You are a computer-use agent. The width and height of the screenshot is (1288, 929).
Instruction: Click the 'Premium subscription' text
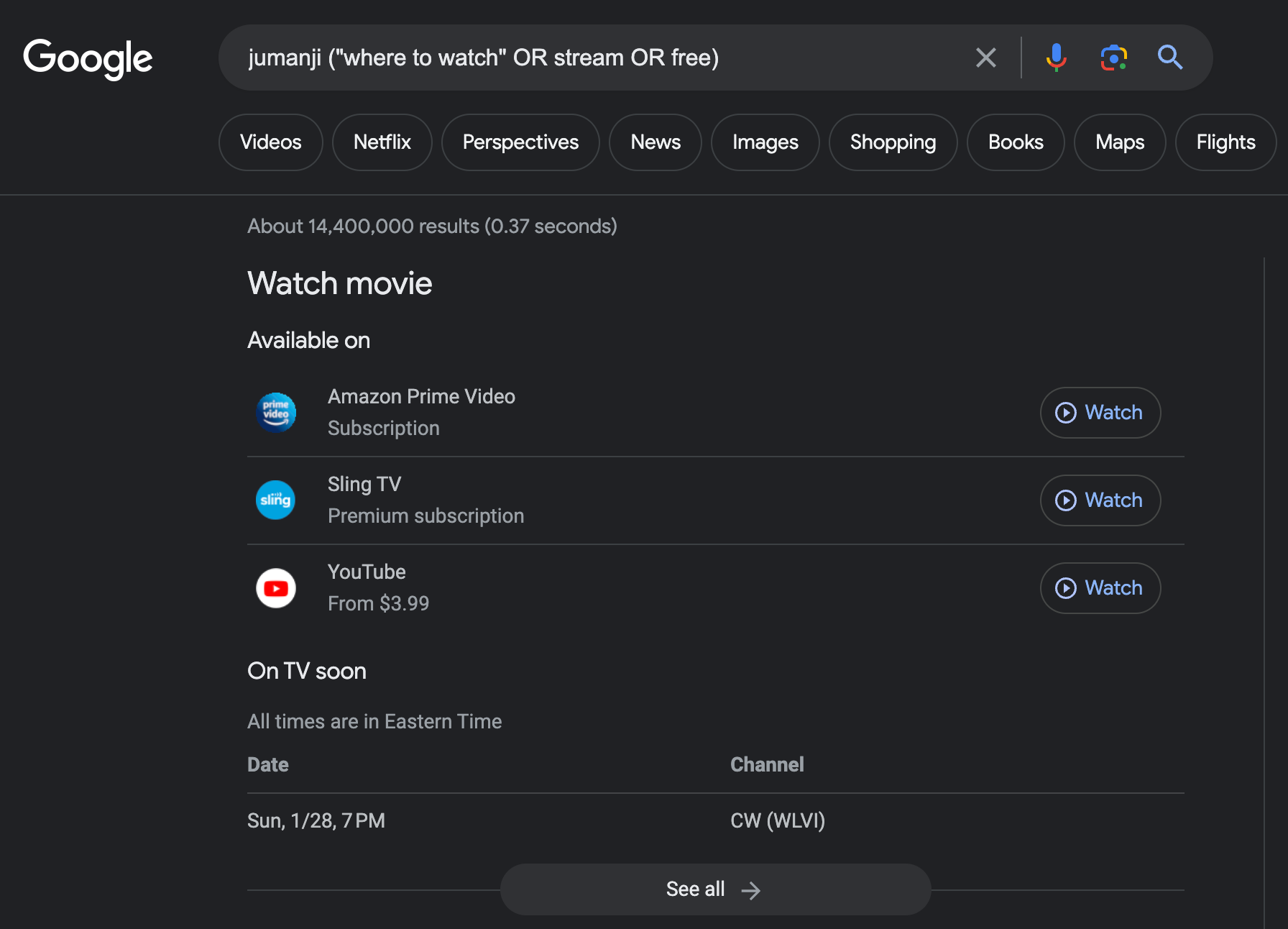pos(426,516)
